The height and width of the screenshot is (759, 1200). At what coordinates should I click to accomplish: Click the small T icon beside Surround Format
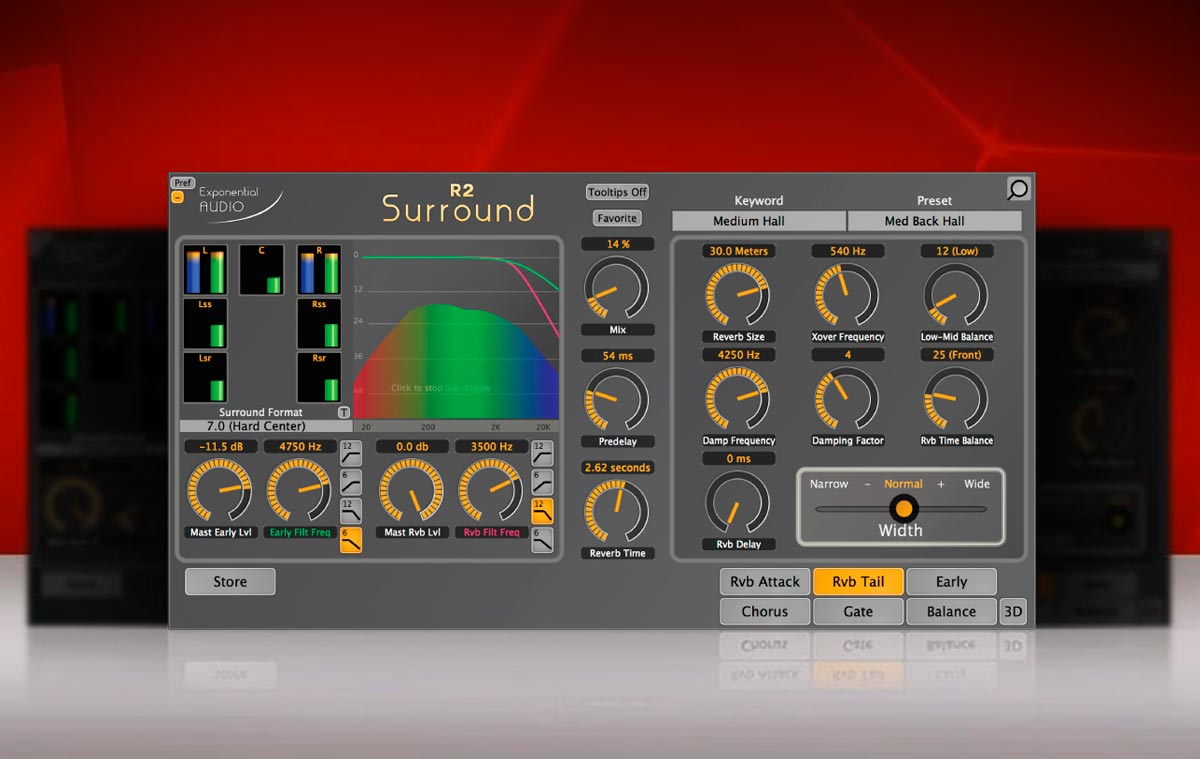pos(344,412)
